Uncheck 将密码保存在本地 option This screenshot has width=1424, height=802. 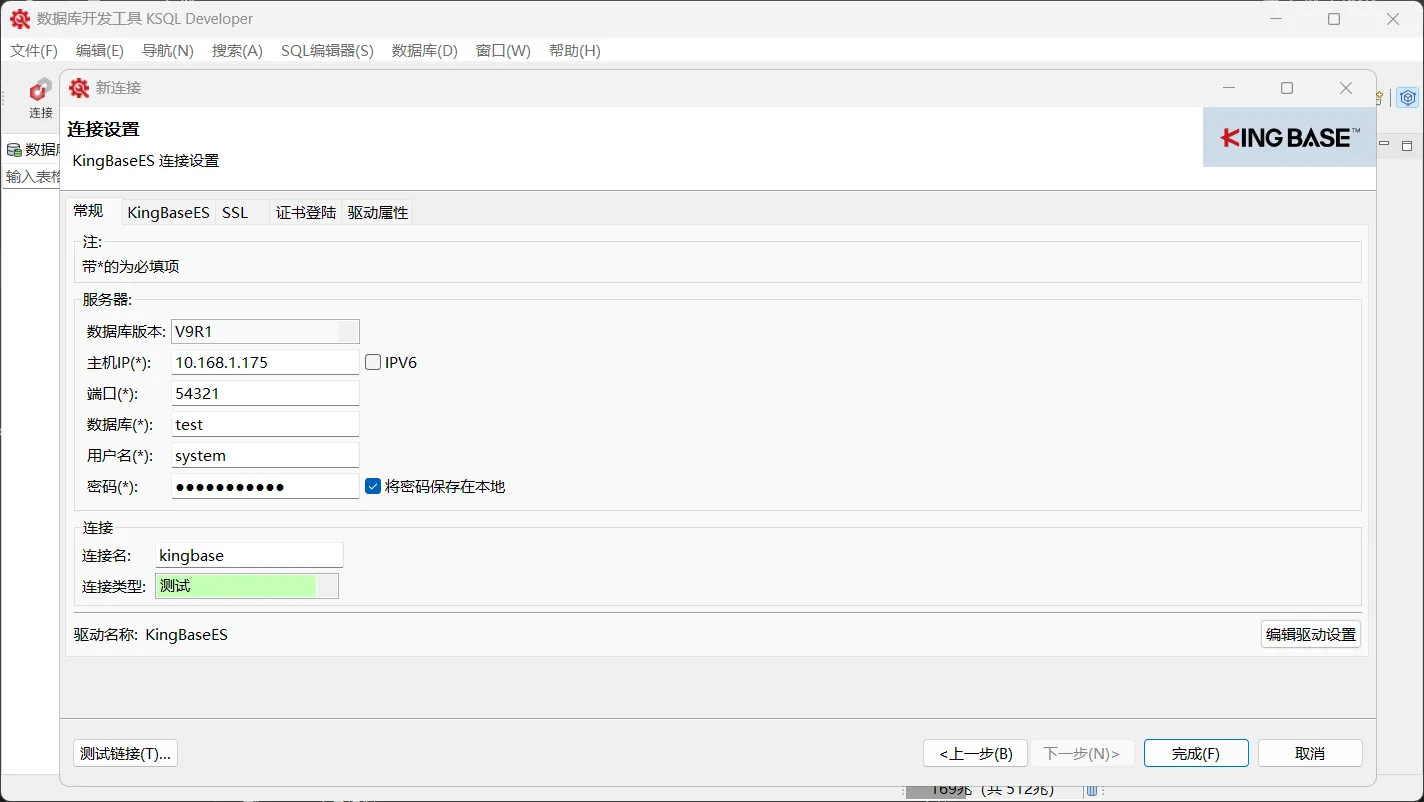pos(372,486)
